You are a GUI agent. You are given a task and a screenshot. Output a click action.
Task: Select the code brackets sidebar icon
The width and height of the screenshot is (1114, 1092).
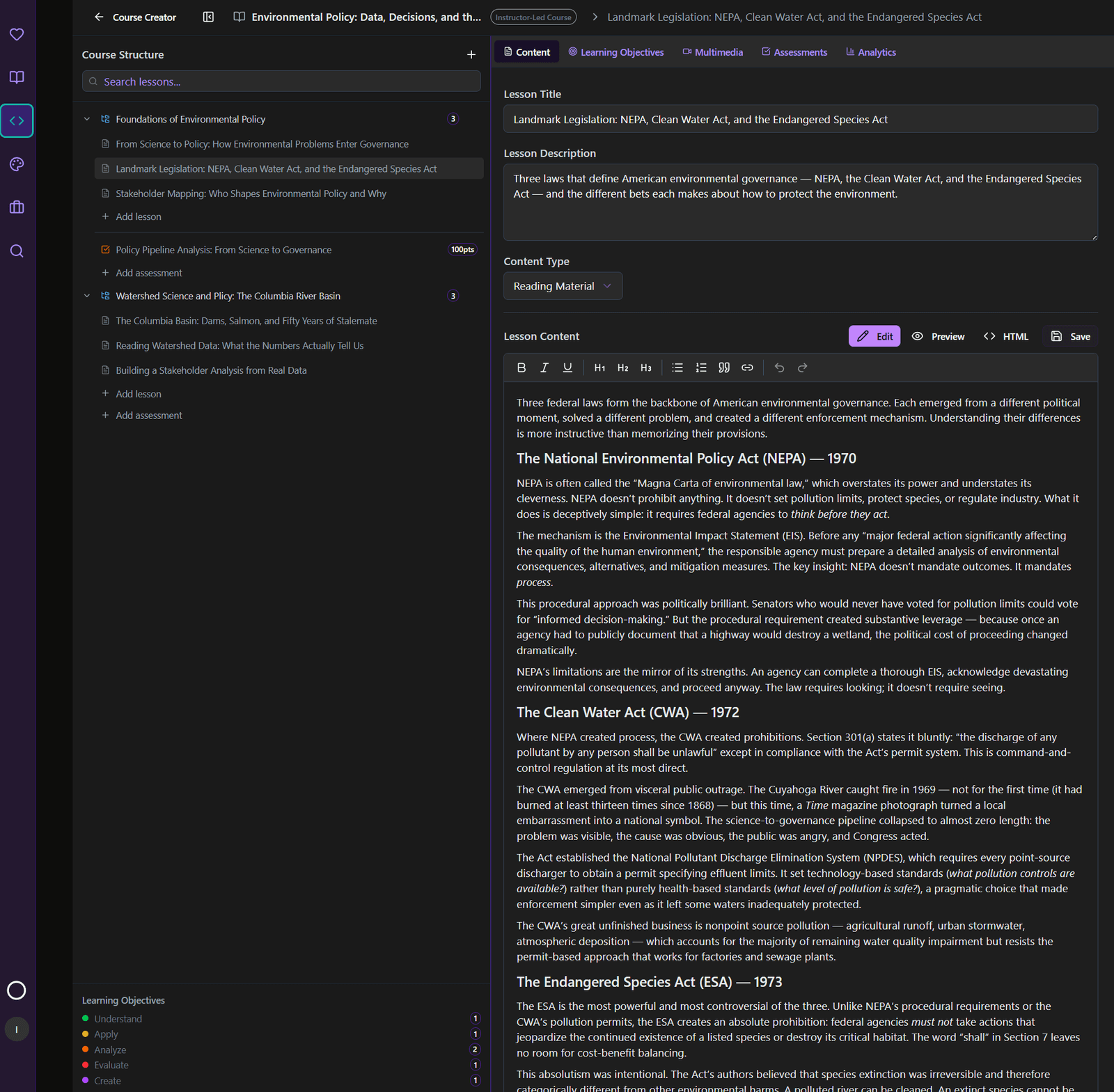coord(17,120)
